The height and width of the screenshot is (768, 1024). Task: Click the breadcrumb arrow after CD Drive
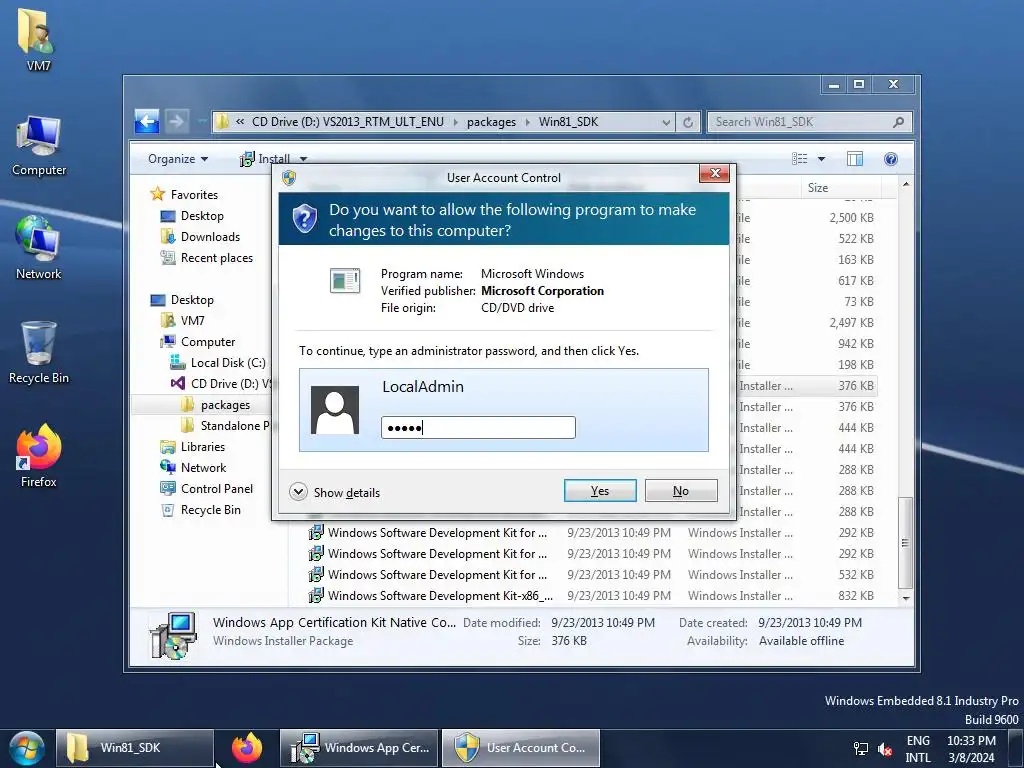point(455,122)
